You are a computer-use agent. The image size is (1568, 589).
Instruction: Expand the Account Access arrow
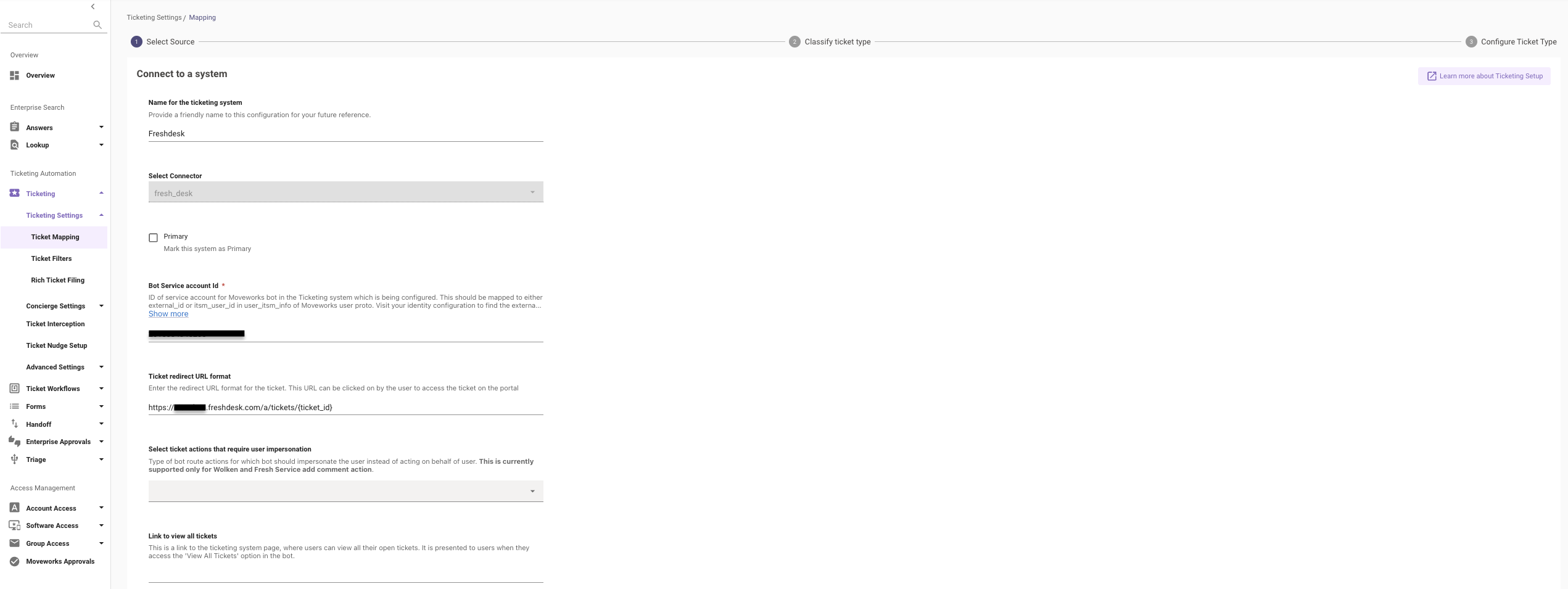(x=101, y=508)
